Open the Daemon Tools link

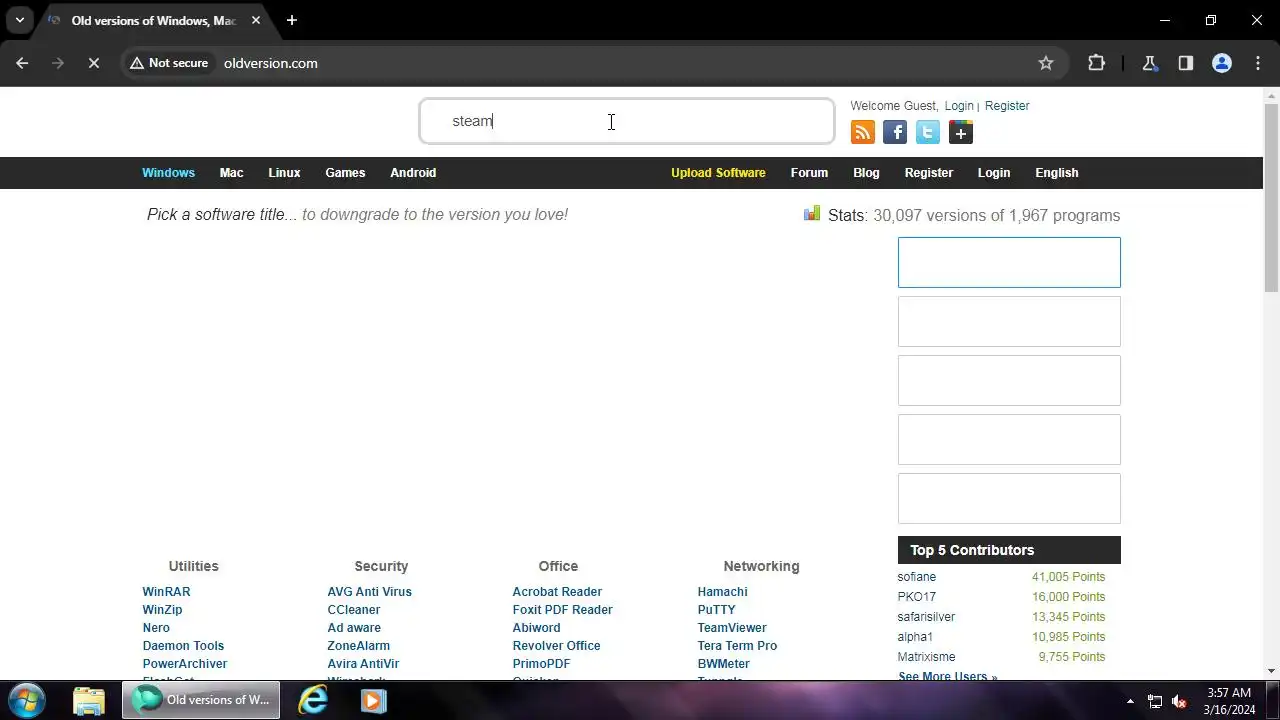click(x=183, y=646)
